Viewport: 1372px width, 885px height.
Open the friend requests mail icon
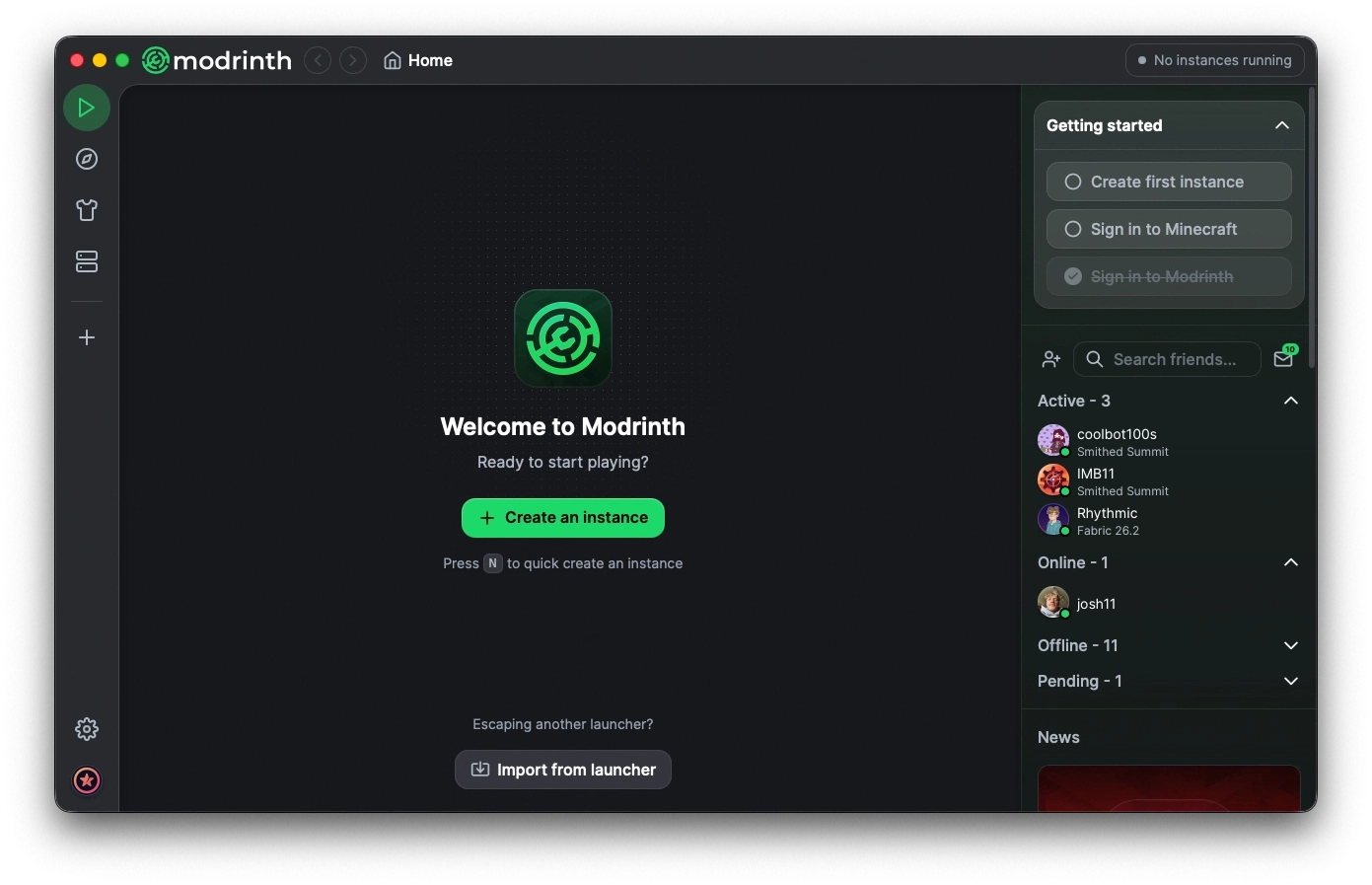coord(1283,359)
